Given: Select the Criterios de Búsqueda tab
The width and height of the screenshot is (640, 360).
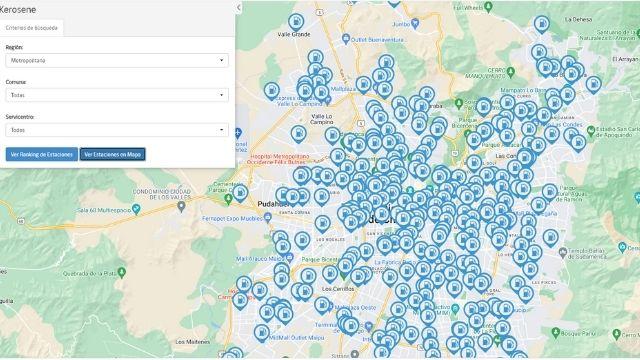Looking at the screenshot, I should coord(31,28).
